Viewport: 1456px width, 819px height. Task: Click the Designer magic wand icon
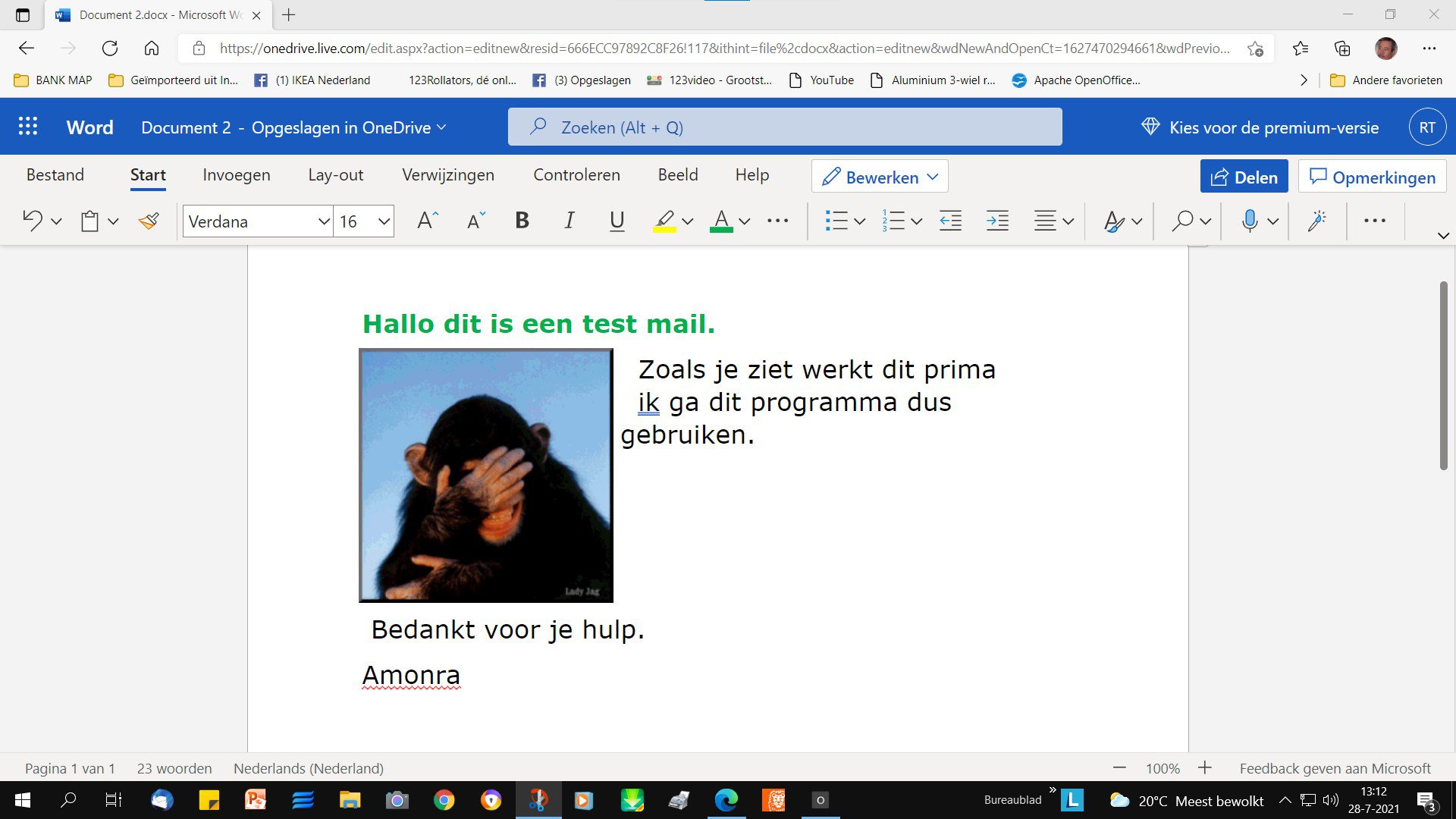(1317, 221)
